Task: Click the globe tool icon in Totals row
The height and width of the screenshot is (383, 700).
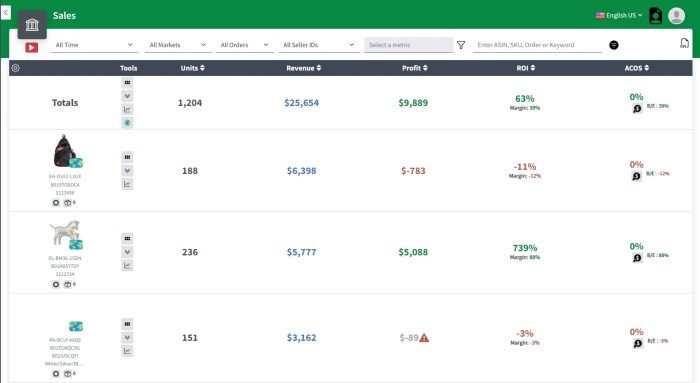Action: click(x=127, y=123)
